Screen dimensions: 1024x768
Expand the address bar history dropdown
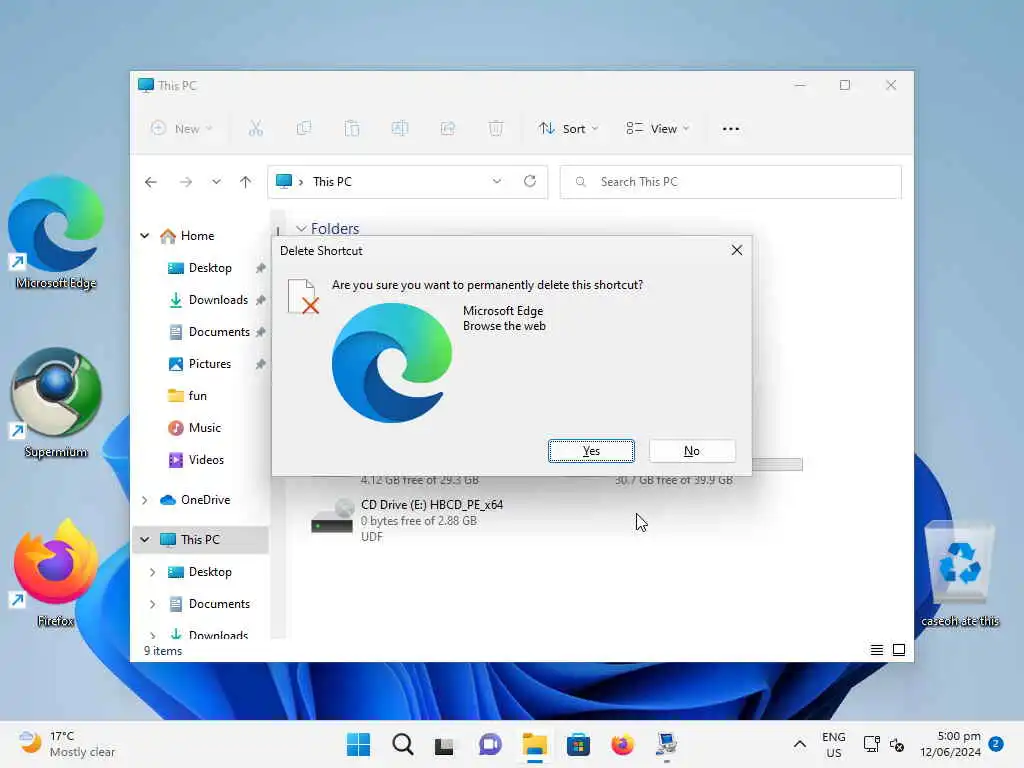(497, 182)
